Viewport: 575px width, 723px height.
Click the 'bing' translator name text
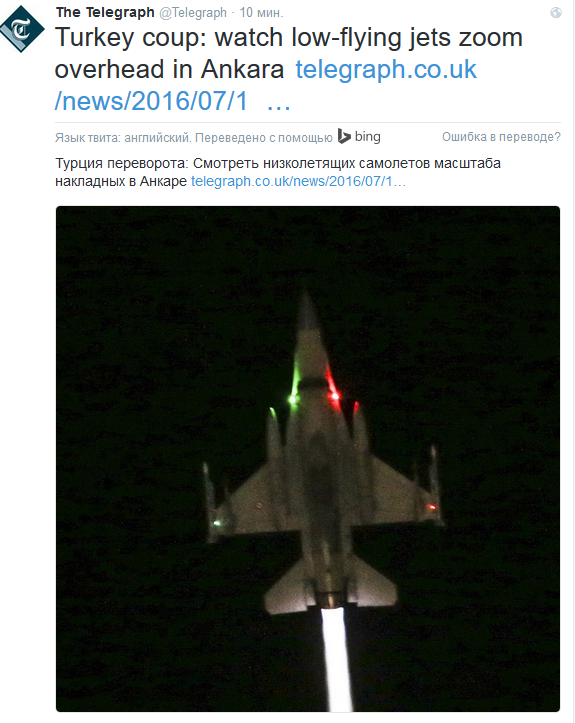point(368,136)
